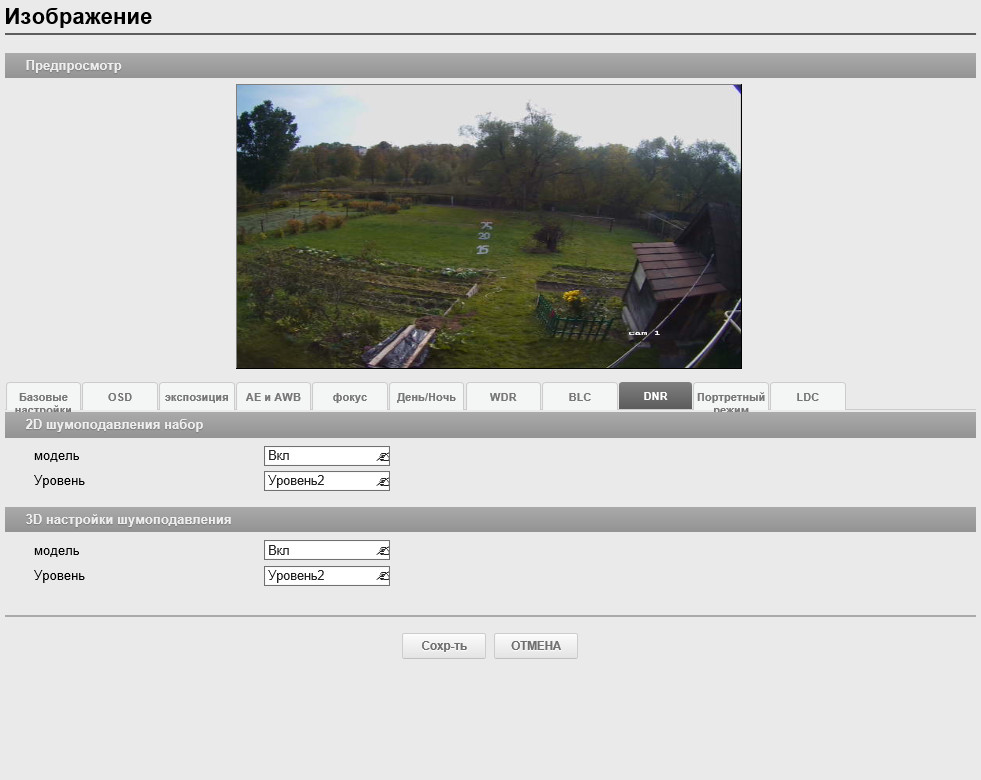Screen dimensions: 981x780
Task: Switch to the OSD tab
Action: (x=119, y=397)
